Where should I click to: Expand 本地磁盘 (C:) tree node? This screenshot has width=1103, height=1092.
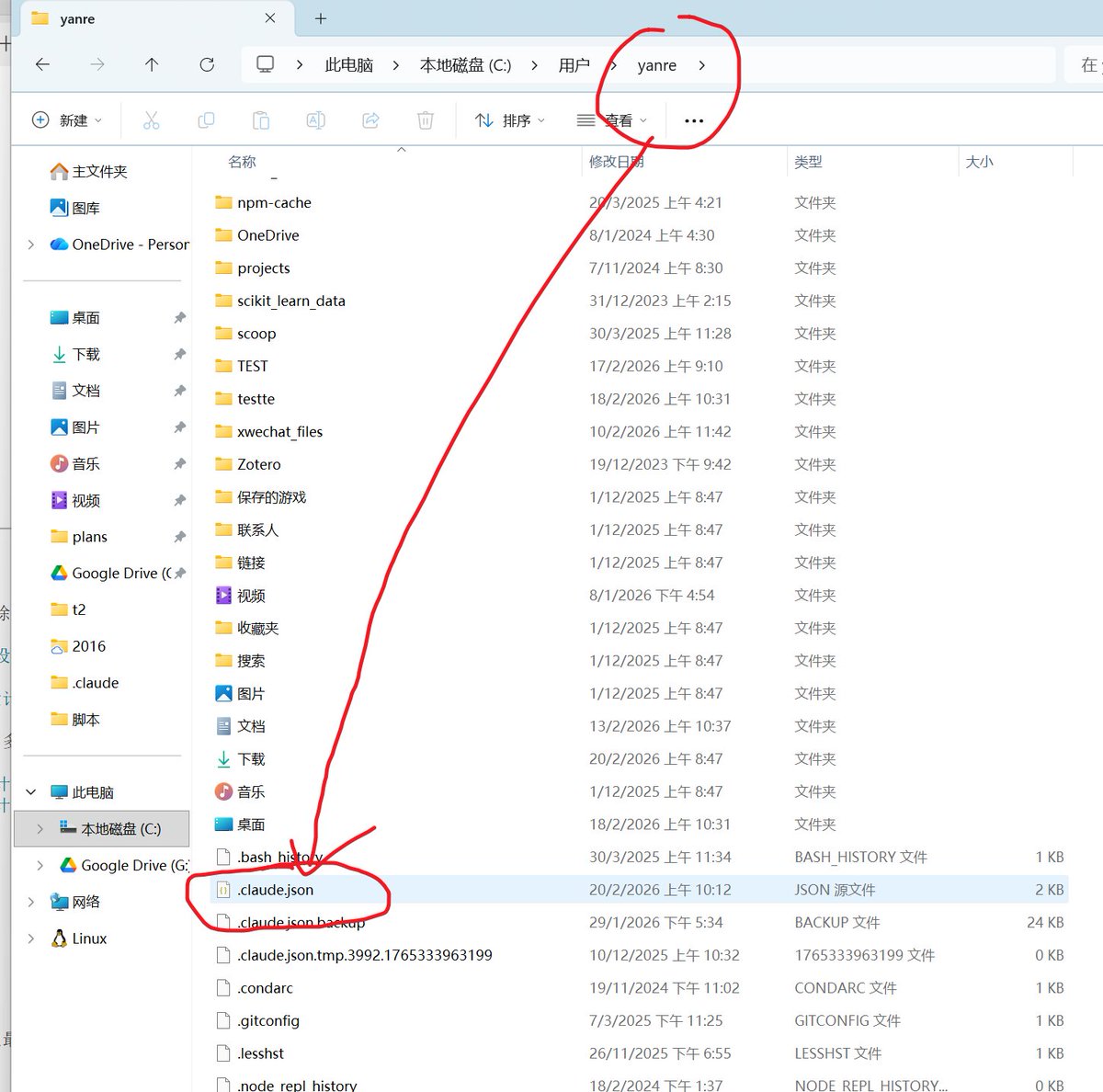[x=40, y=829]
